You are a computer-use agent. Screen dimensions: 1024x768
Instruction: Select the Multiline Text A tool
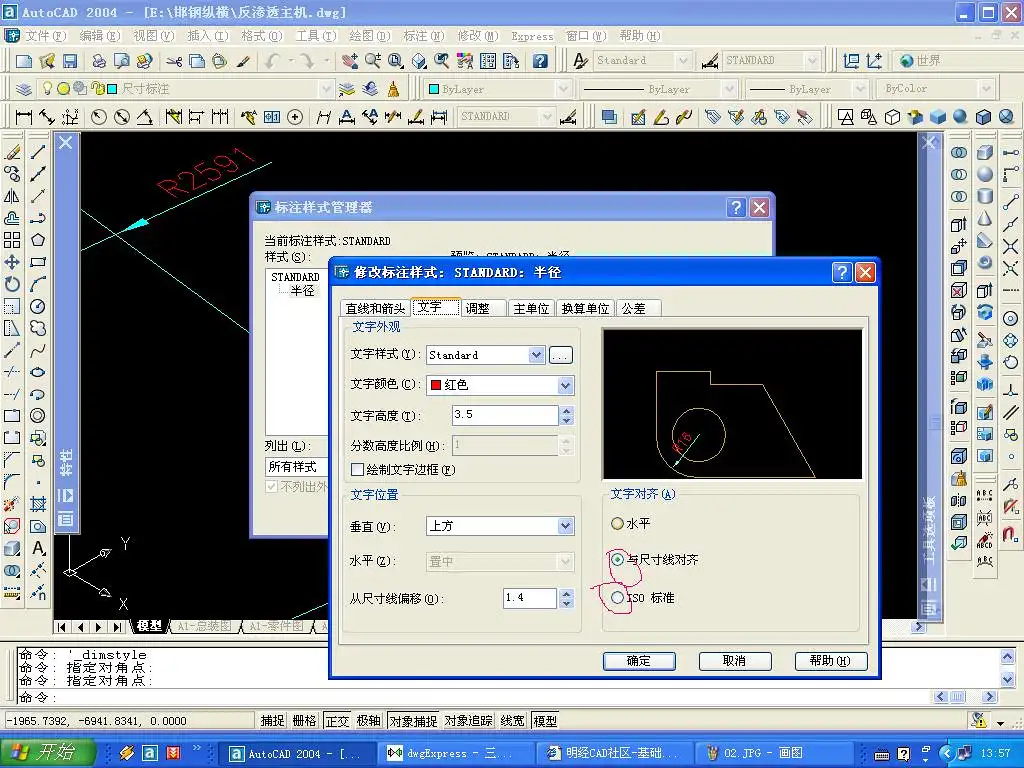pyautogui.click(x=38, y=548)
